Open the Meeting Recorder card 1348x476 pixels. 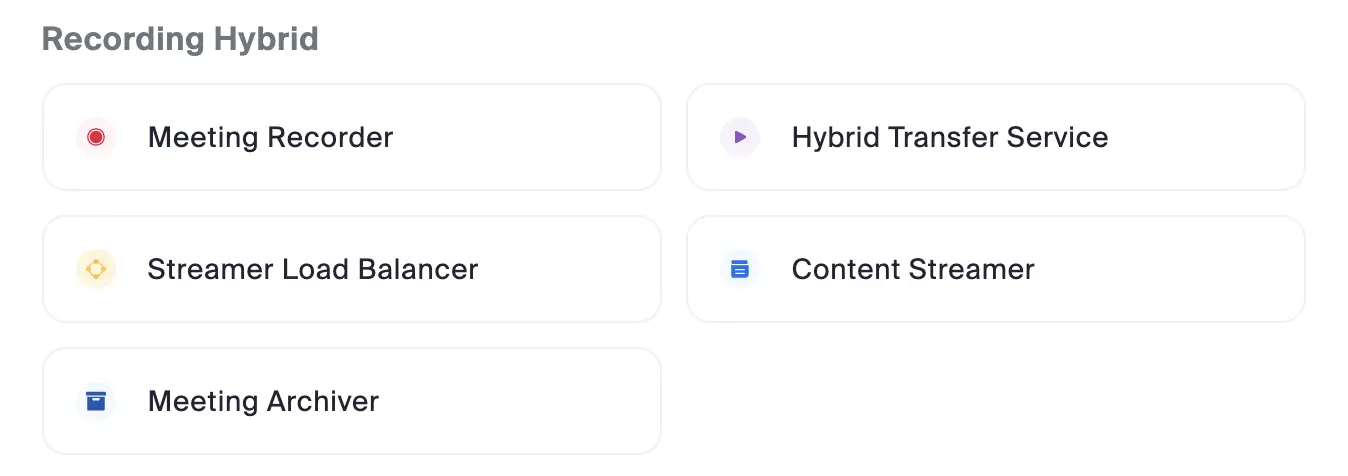tap(351, 137)
